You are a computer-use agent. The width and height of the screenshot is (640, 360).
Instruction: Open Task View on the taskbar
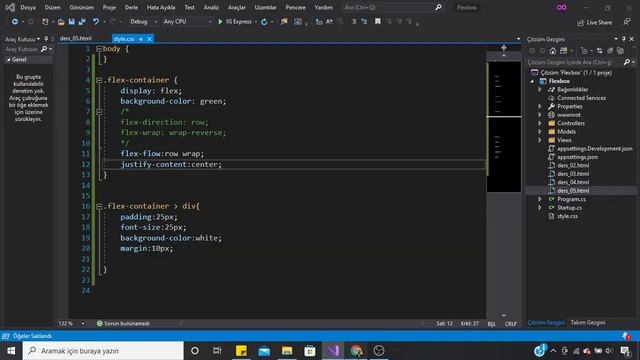(x=217, y=351)
